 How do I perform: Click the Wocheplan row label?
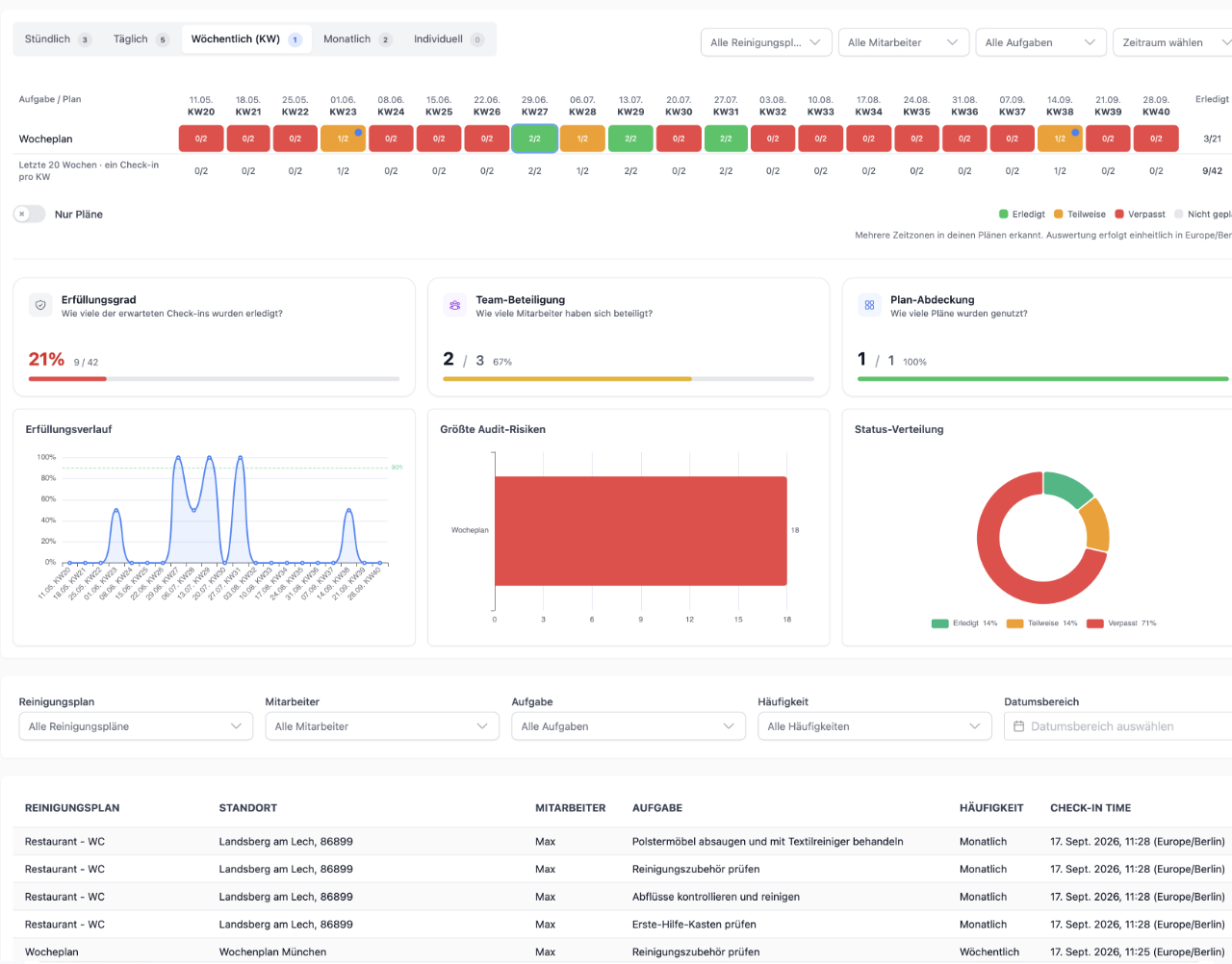click(45, 140)
